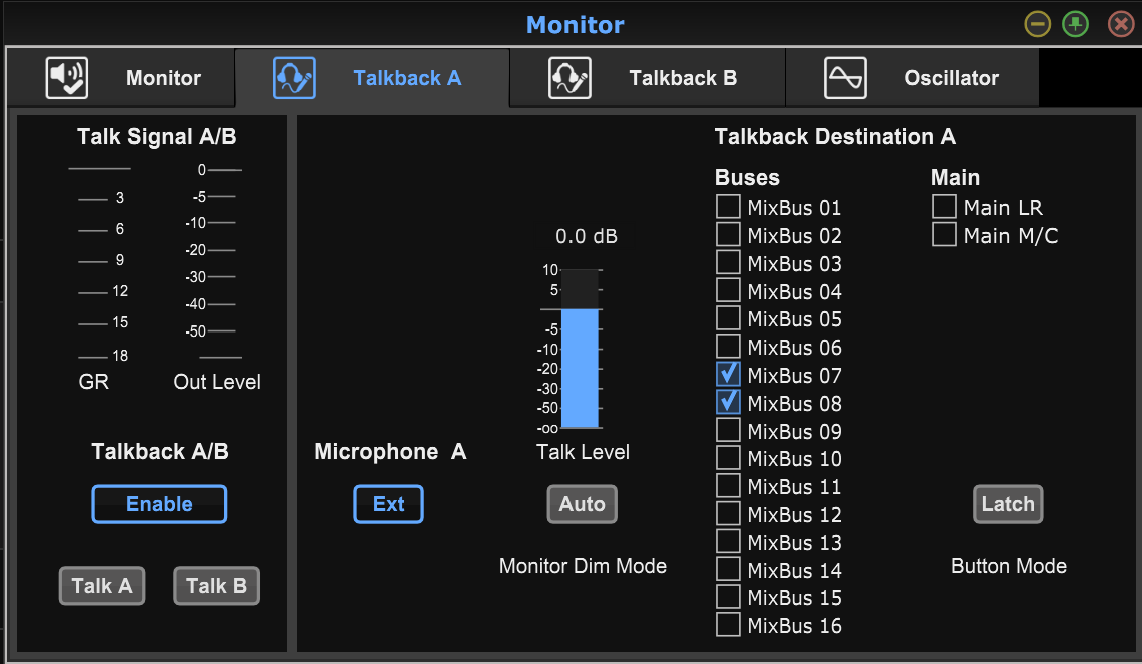1142x664 pixels.
Task: Click the Talk Level fader
Action: coord(579,348)
